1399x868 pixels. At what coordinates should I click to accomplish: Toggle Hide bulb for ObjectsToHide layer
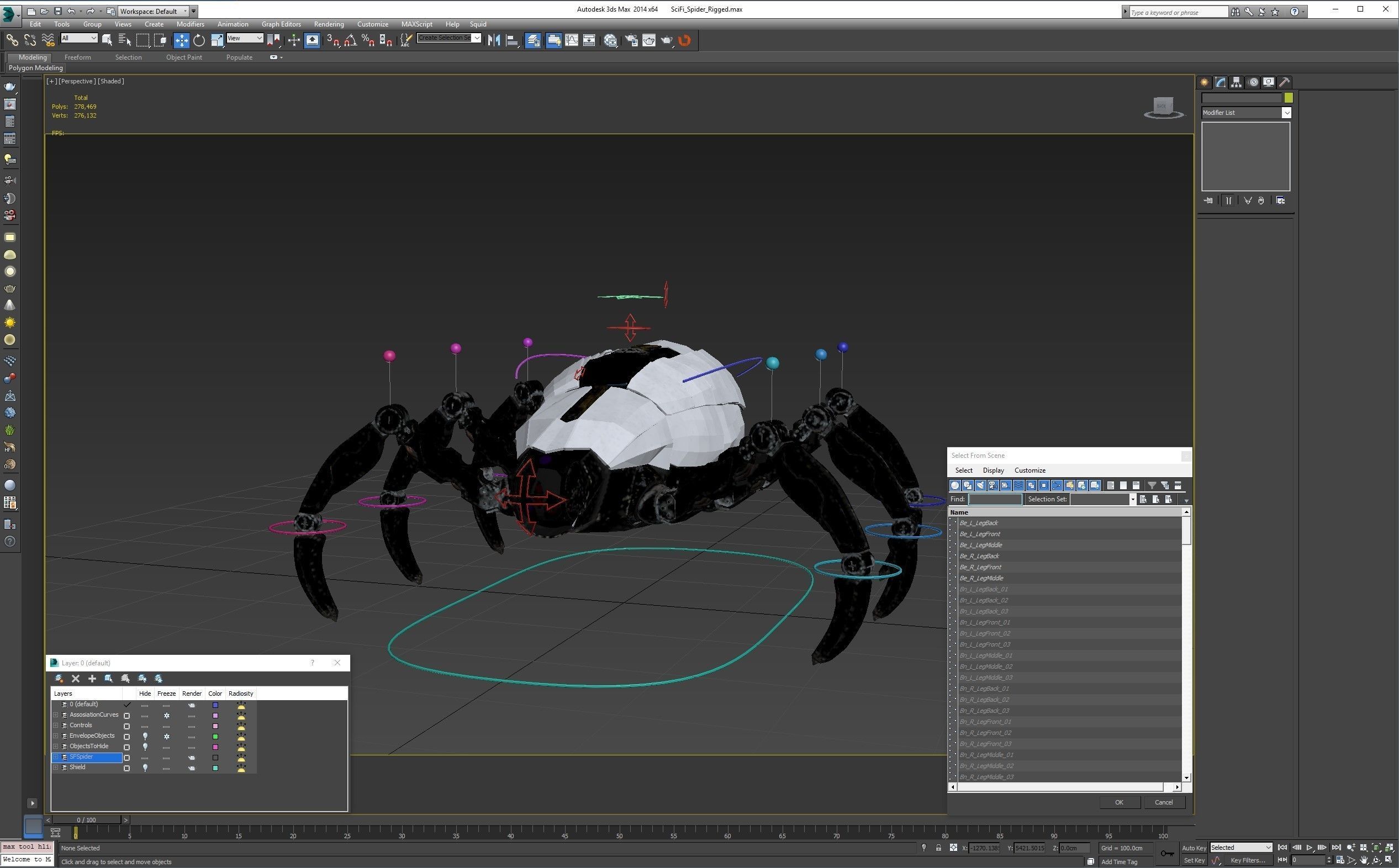[x=145, y=747]
